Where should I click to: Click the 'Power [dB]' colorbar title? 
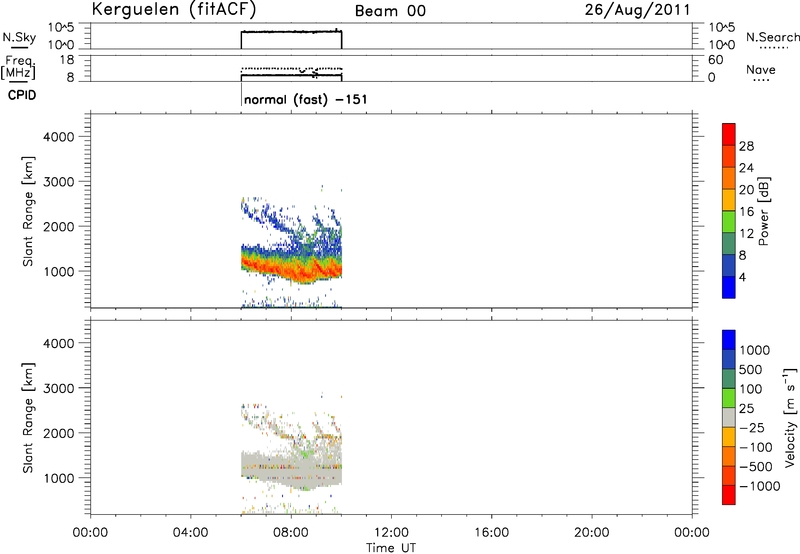(764, 211)
